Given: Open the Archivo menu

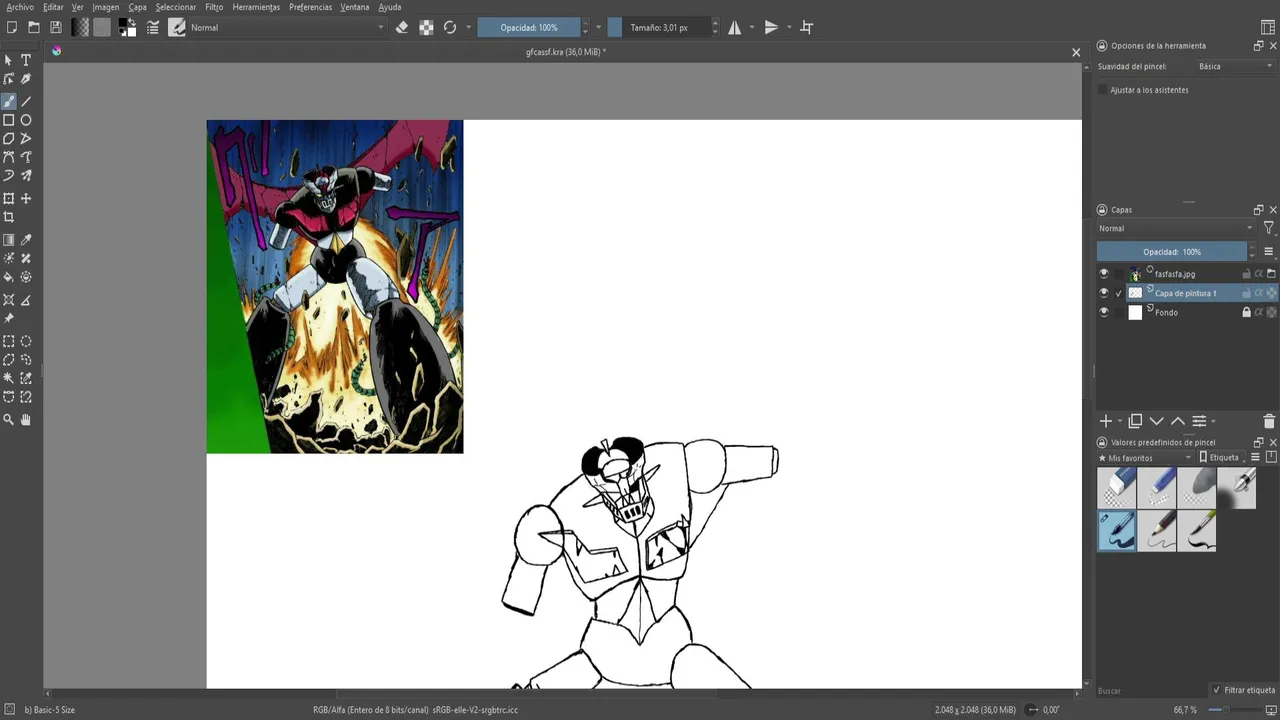Looking at the screenshot, I should 20,7.
